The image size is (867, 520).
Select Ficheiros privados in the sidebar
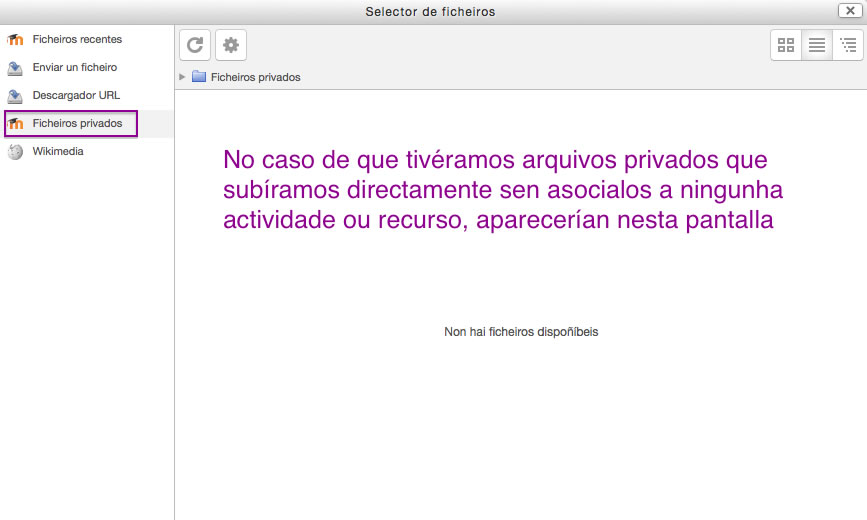pyautogui.click(x=77, y=123)
